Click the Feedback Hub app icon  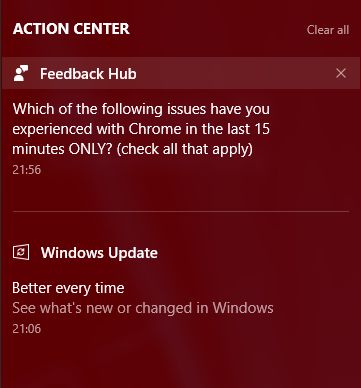21,73
